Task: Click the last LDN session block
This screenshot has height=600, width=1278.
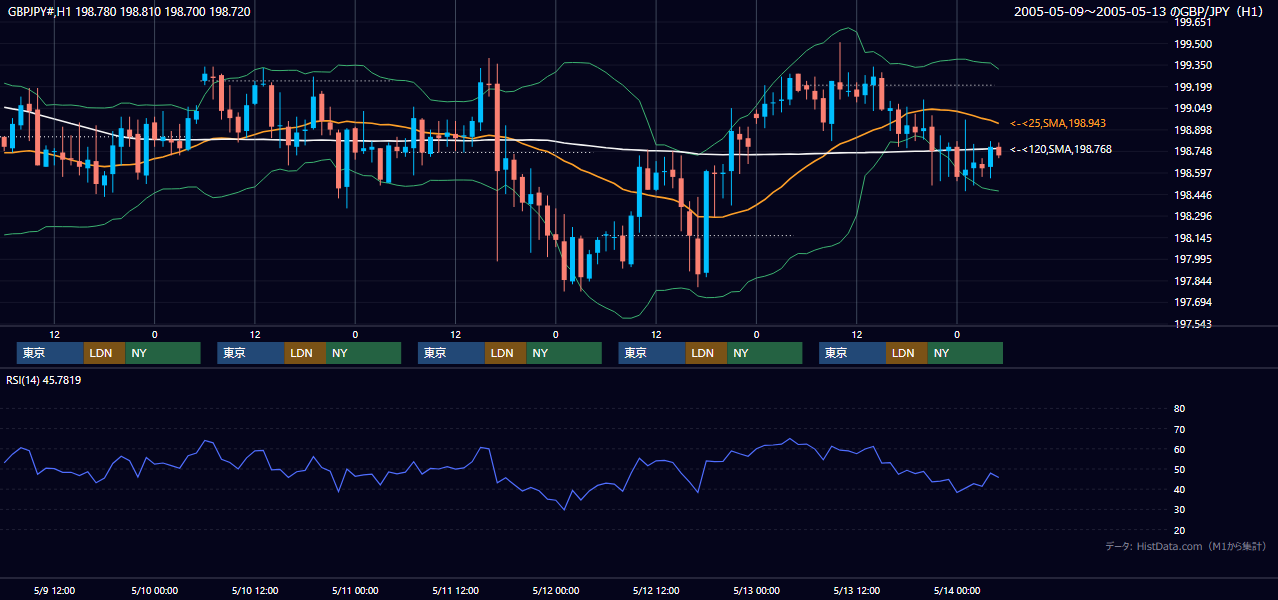Action: [906, 353]
